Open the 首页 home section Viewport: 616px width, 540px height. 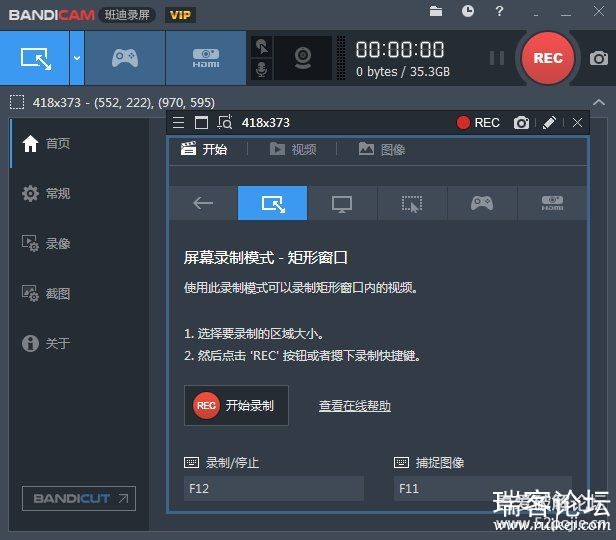[x=46, y=143]
